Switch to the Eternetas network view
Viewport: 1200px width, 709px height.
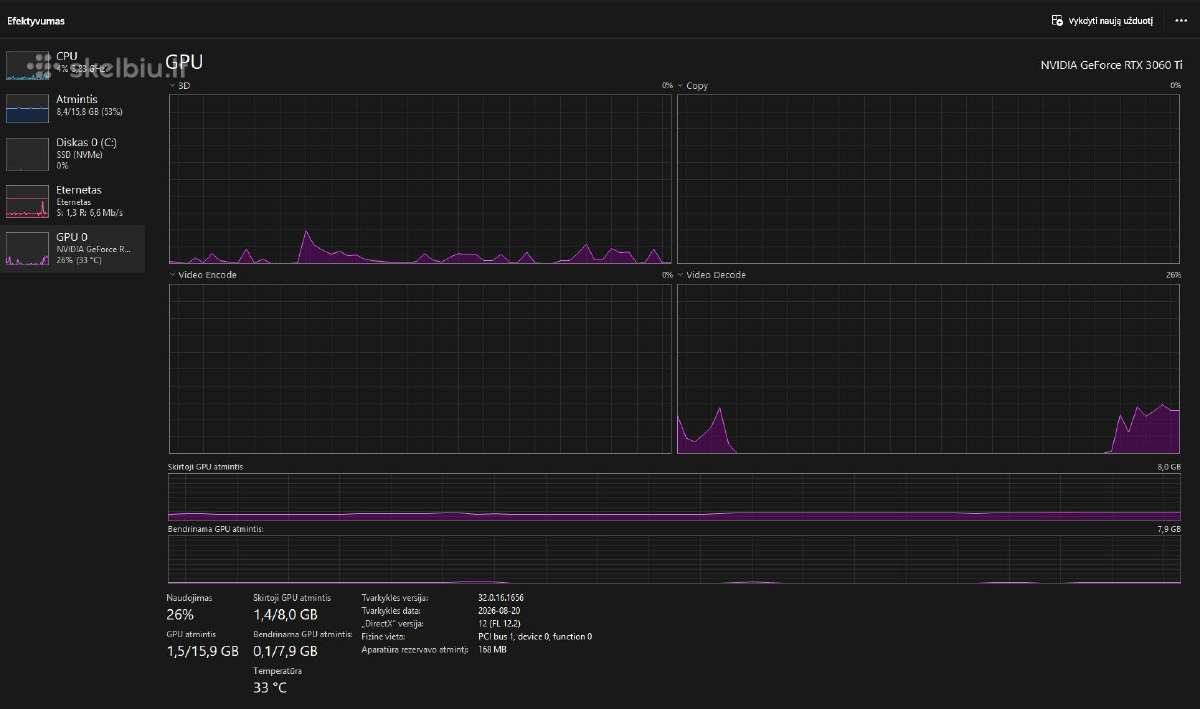click(73, 201)
